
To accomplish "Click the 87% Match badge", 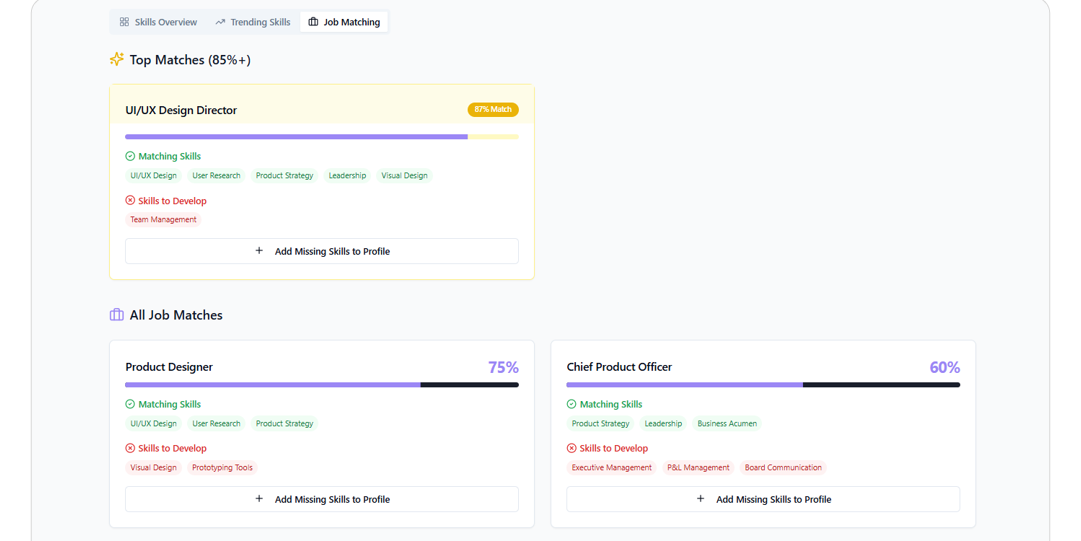I will tap(493, 110).
